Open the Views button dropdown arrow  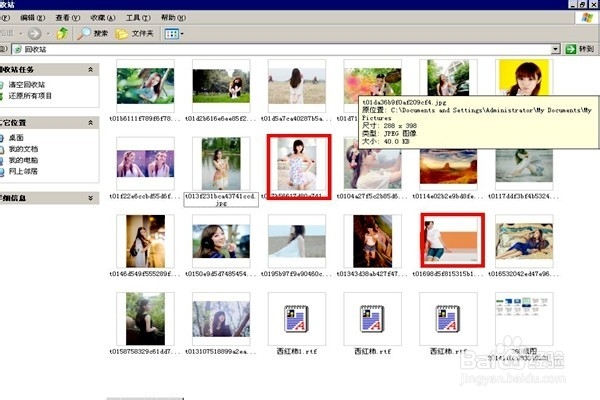click(182, 34)
